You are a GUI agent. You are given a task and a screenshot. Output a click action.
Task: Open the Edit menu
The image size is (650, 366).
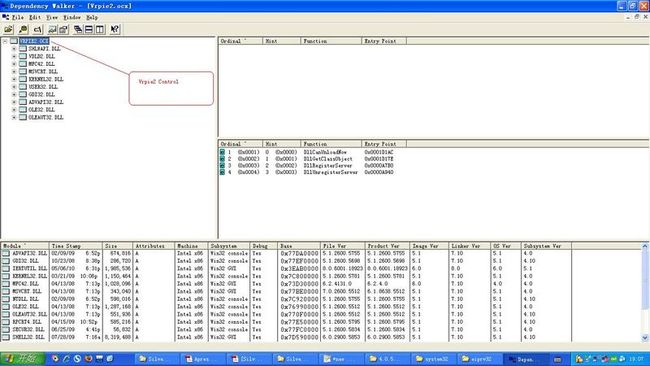[x=35, y=17]
